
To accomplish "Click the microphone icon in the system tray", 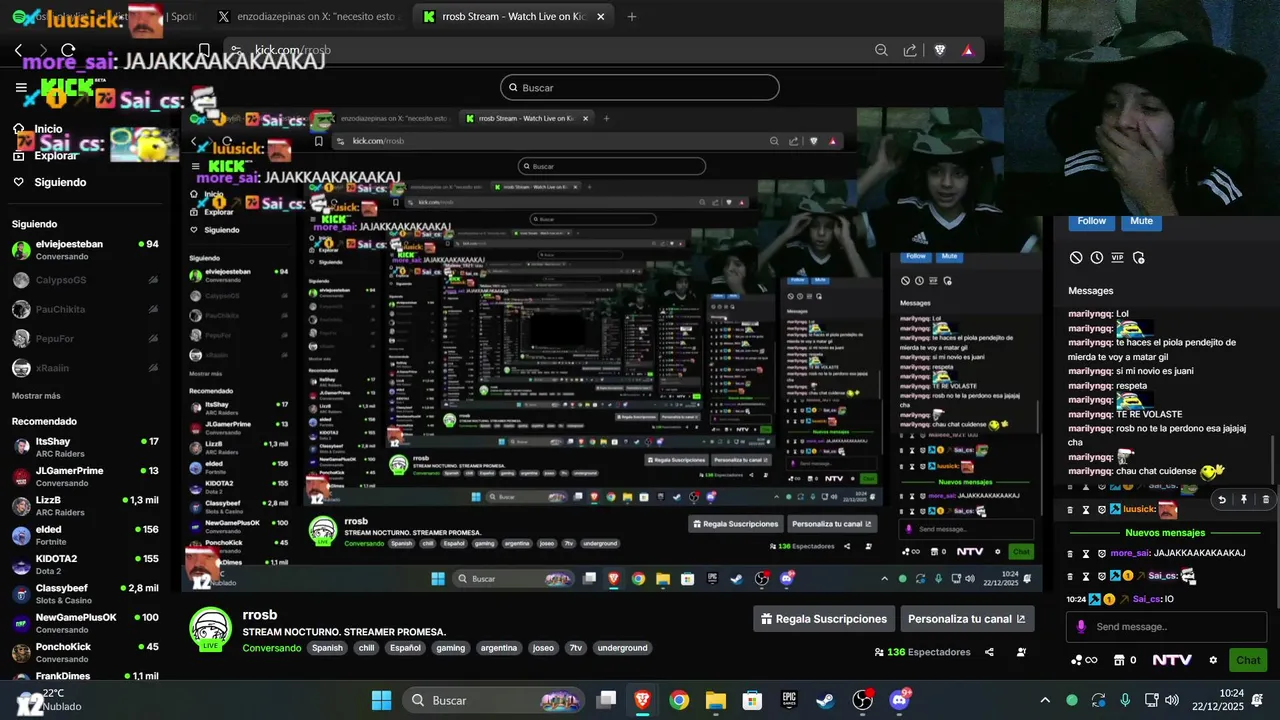I will 1125,700.
